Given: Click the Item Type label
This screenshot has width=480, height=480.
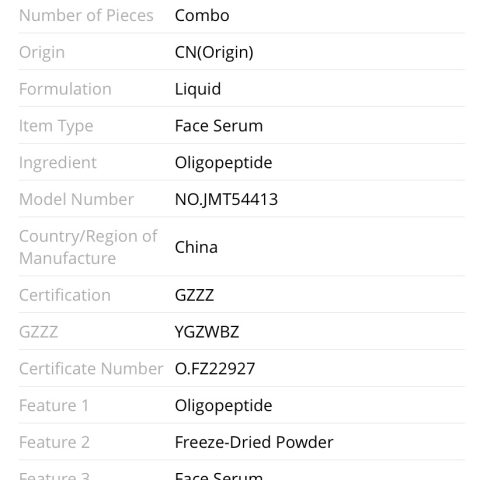Looking at the screenshot, I should pos(56,126).
